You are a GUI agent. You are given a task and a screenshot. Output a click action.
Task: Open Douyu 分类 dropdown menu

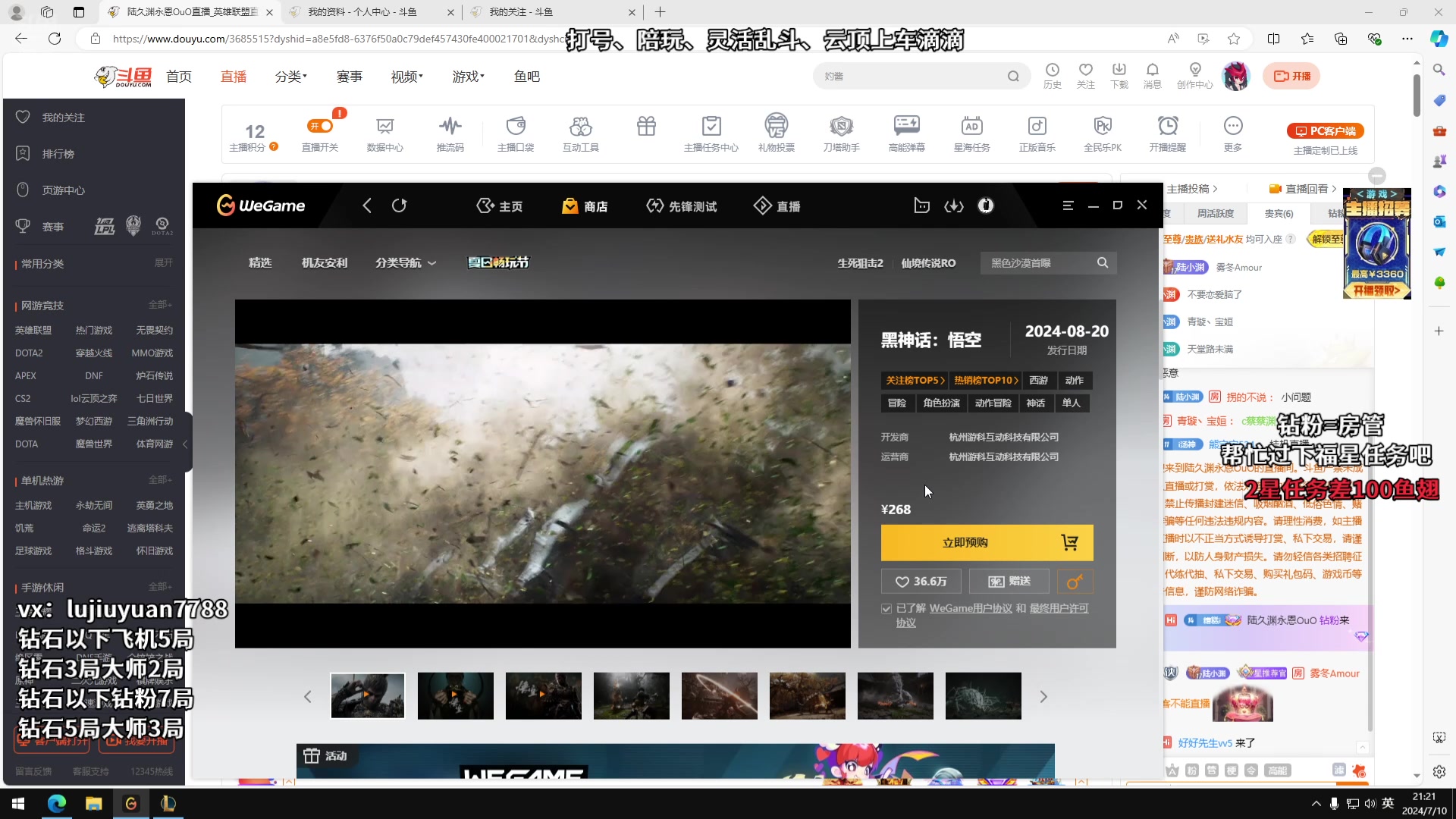point(290,77)
